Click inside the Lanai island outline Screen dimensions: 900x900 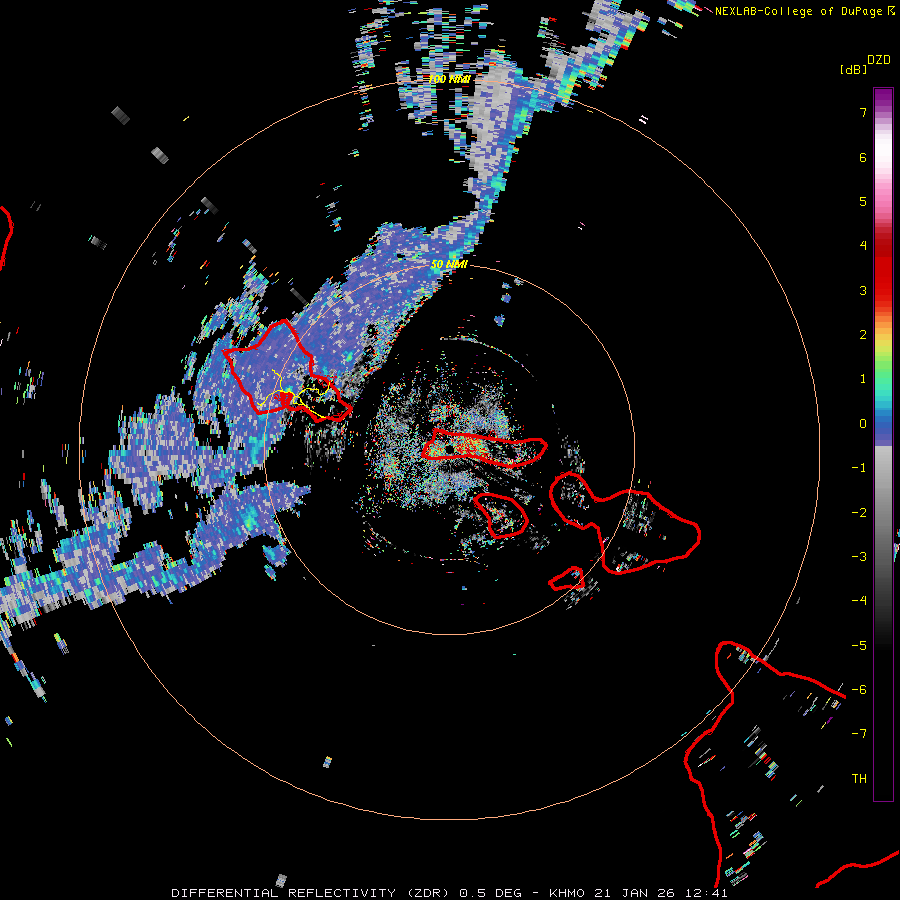[x=501, y=515]
